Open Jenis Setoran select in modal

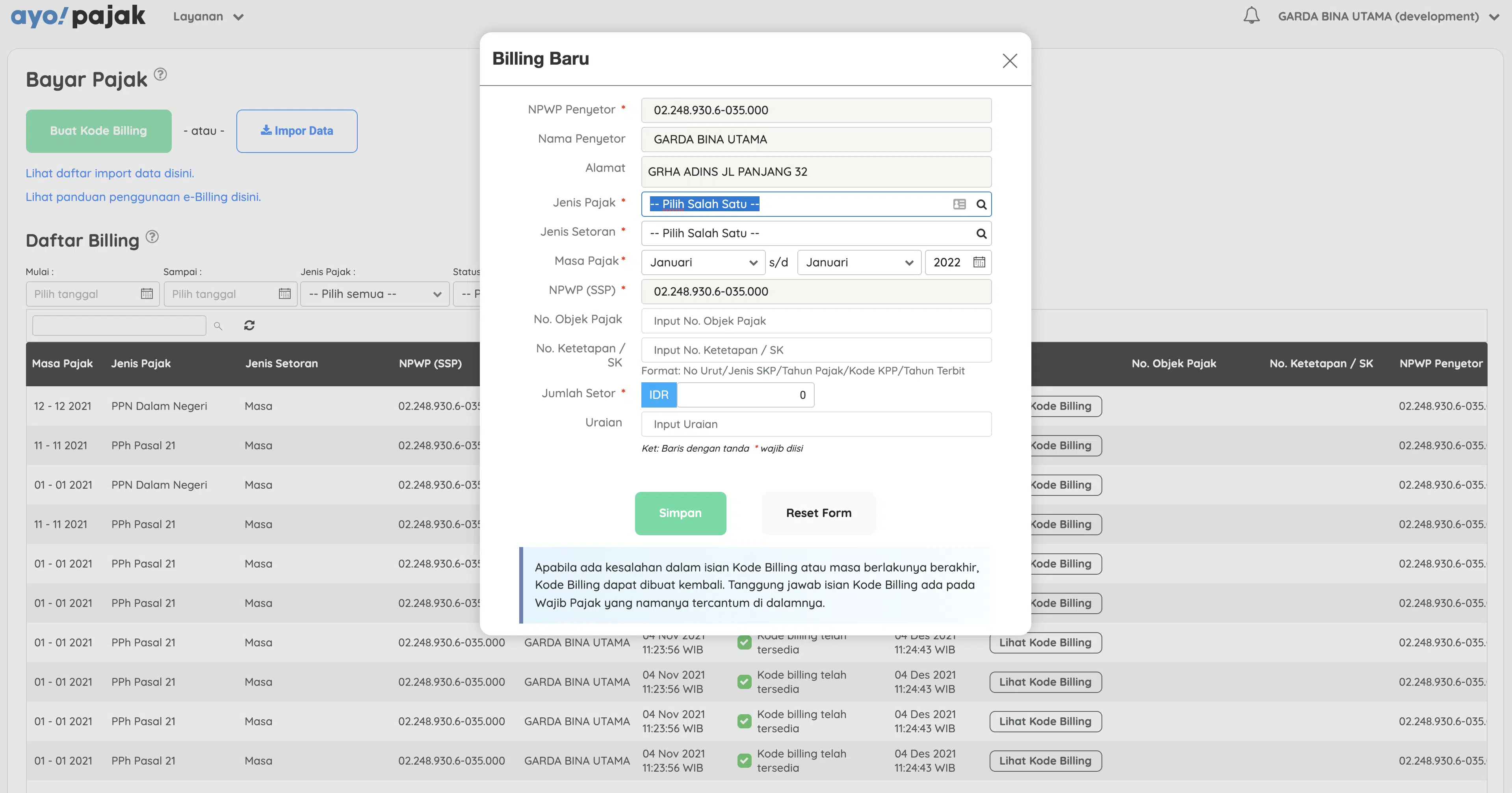(816, 233)
